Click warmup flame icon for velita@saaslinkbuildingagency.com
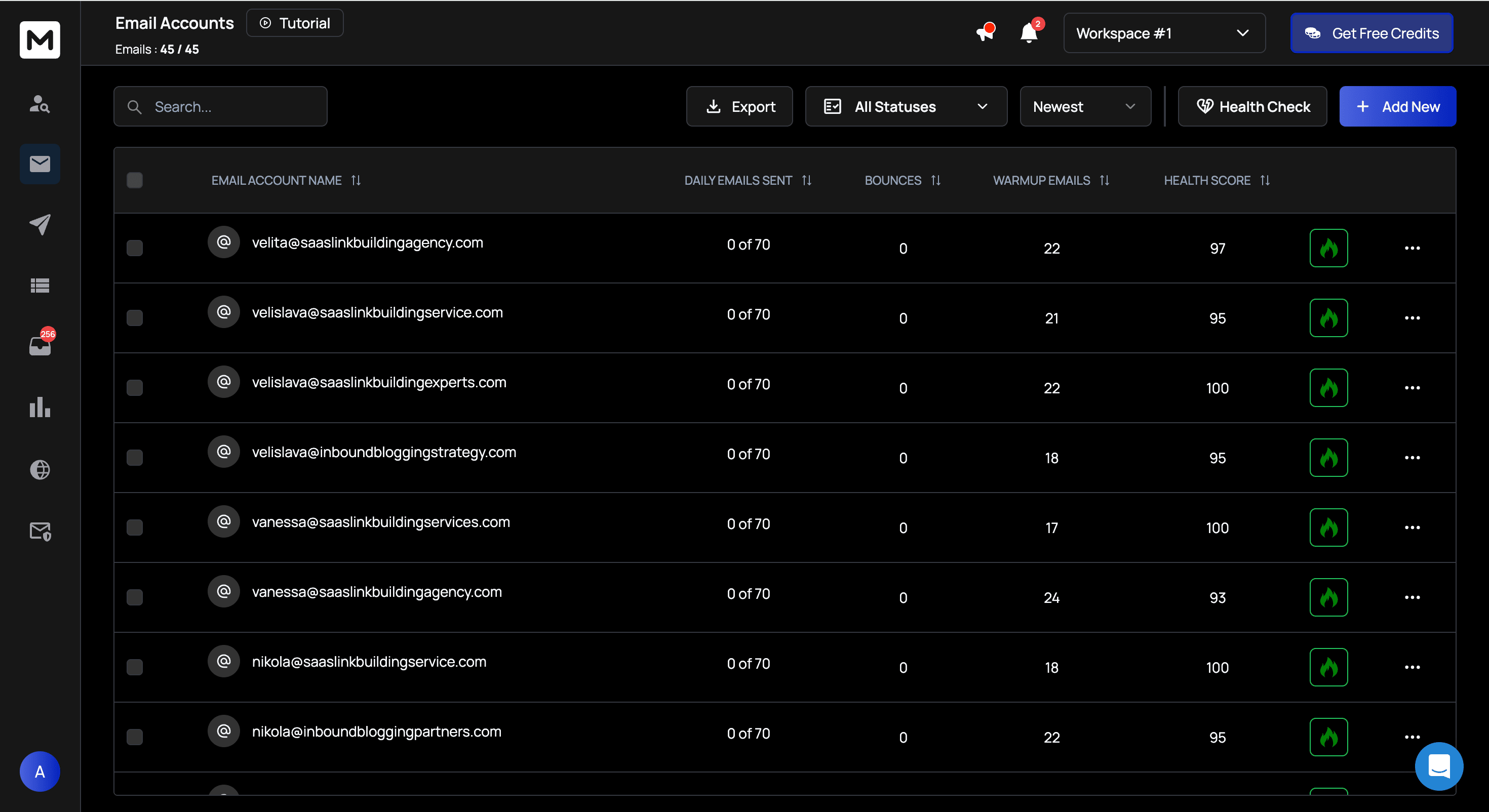Screen dimensions: 1489x812 tap(1328, 248)
